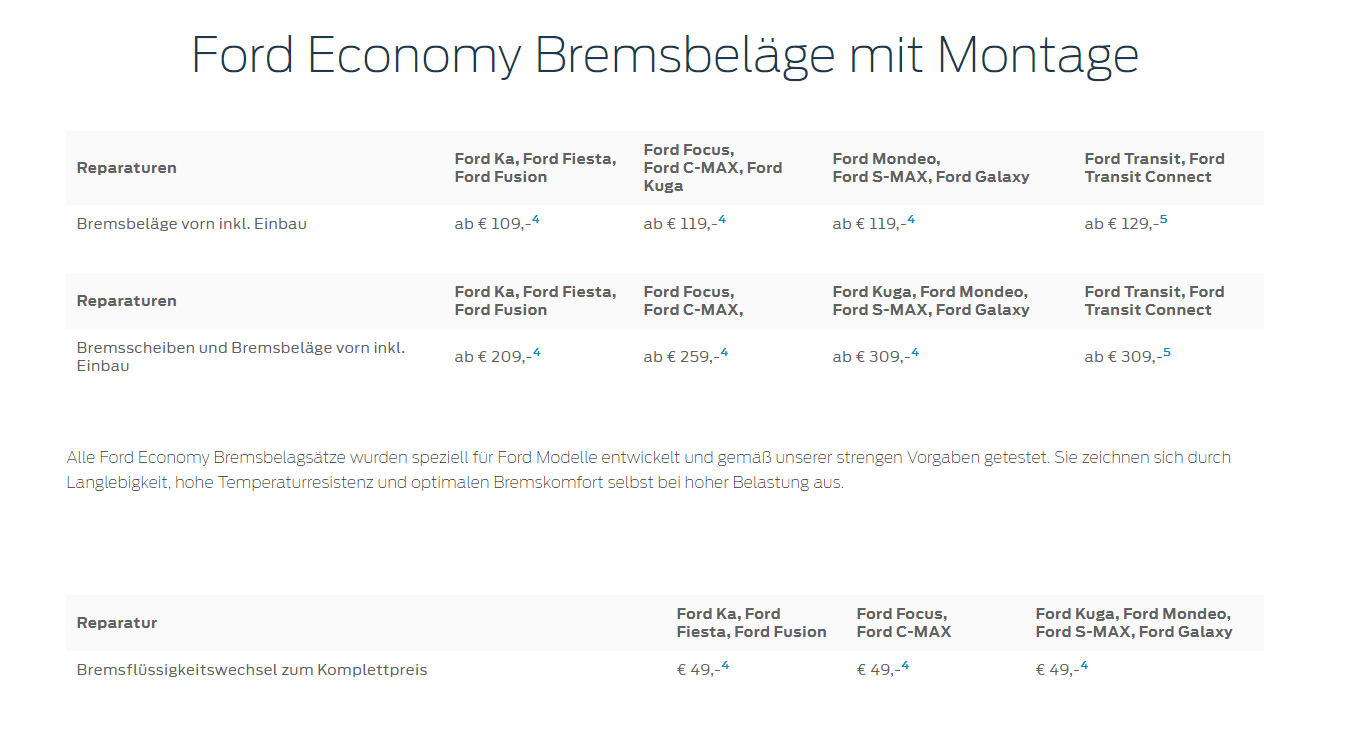Open footnote 4 for brake fluid Ka/Fiesta price
Viewport: 1371px width, 742px height.
point(725,666)
